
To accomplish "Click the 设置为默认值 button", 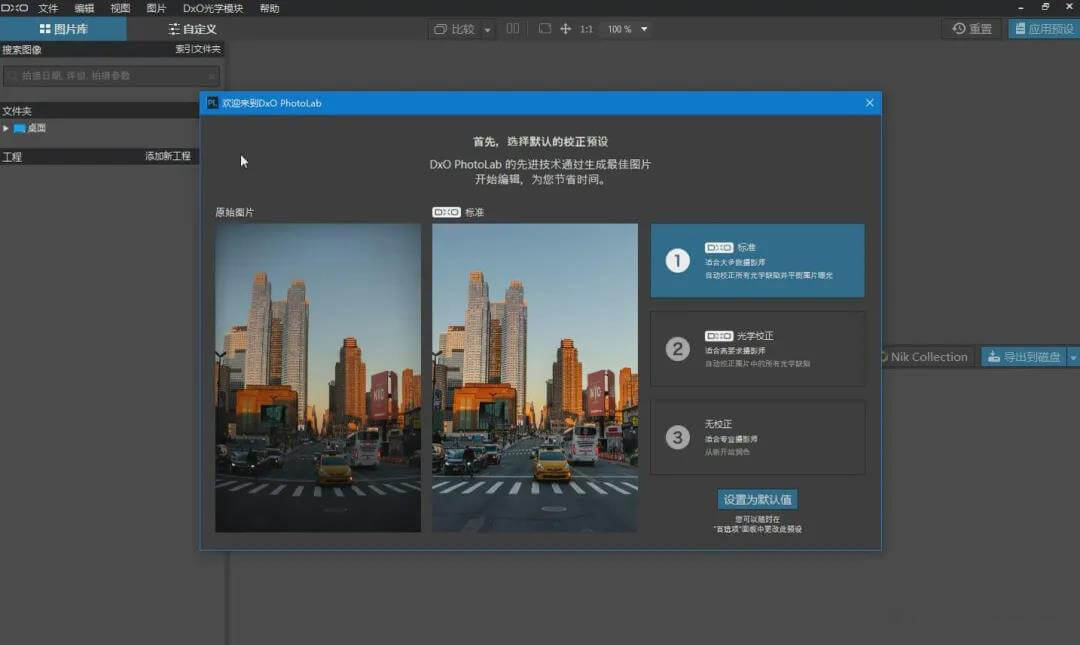I will point(758,500).
